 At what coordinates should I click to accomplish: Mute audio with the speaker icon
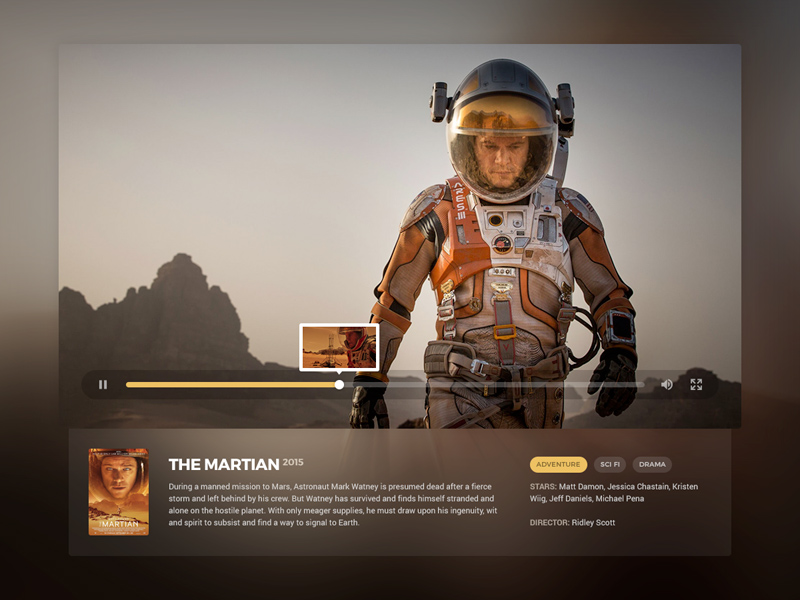coord(666,384)
